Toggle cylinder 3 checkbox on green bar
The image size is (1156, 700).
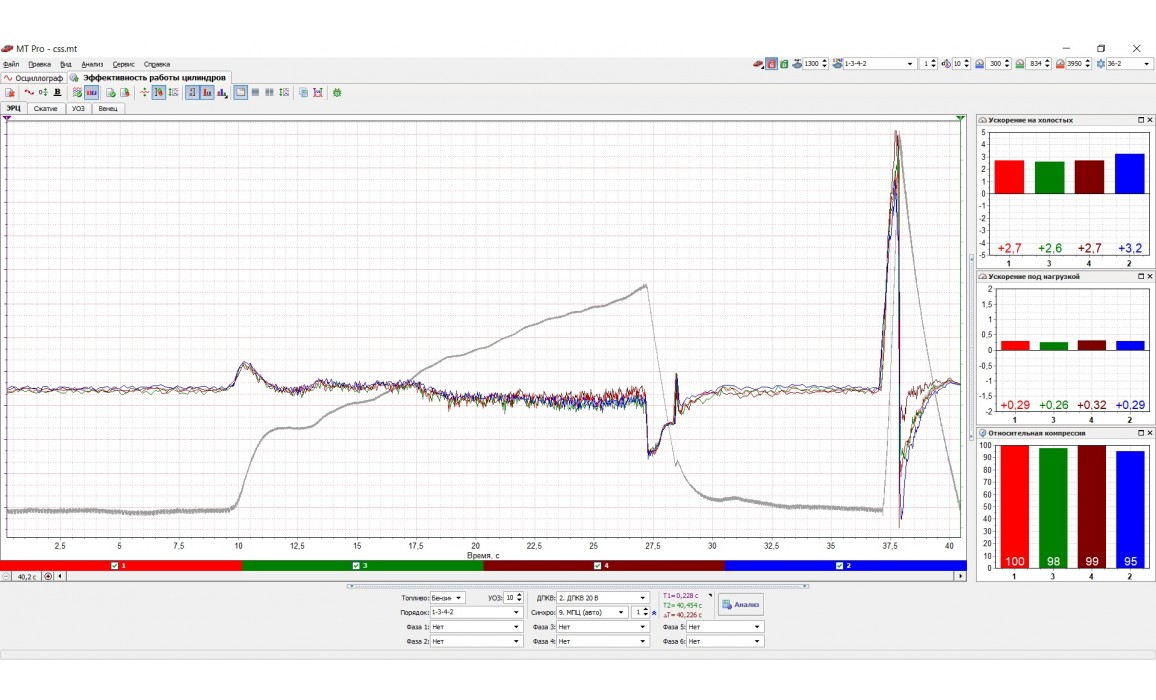click(x=356, y=566)
